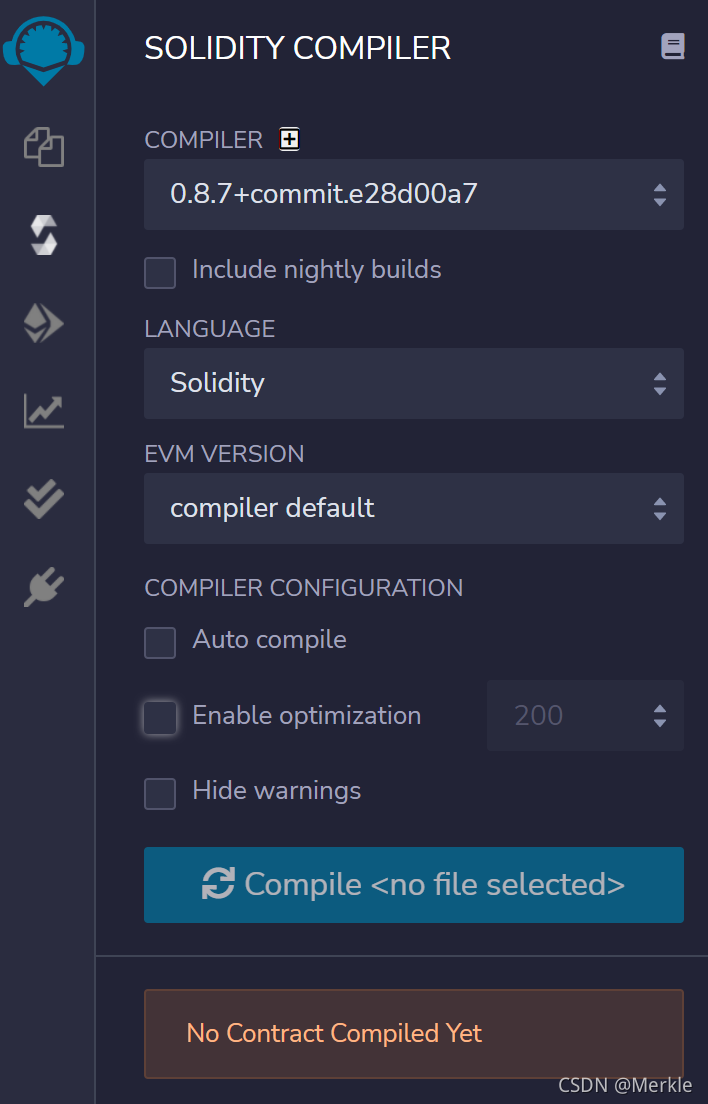
Task: Select the Solidity compiler sidebar icon
Action: pos(44,235)
